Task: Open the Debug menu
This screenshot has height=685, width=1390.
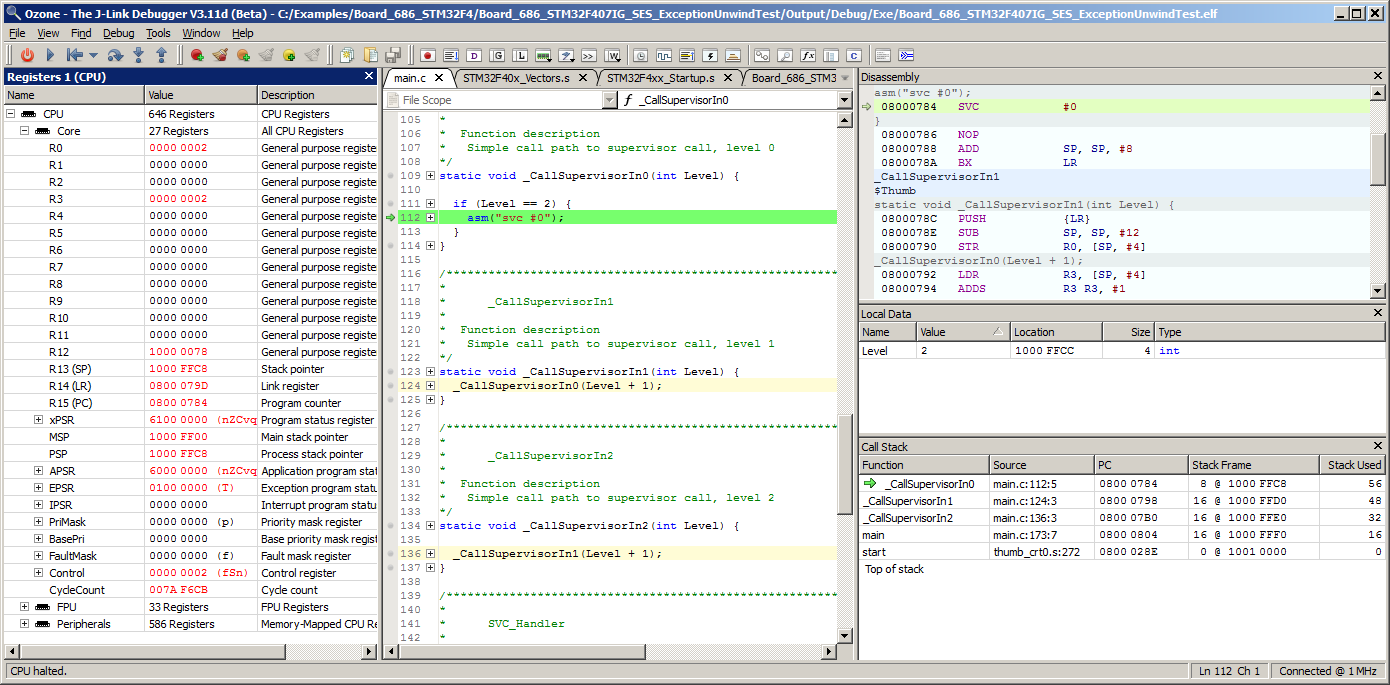Action: 118,32
